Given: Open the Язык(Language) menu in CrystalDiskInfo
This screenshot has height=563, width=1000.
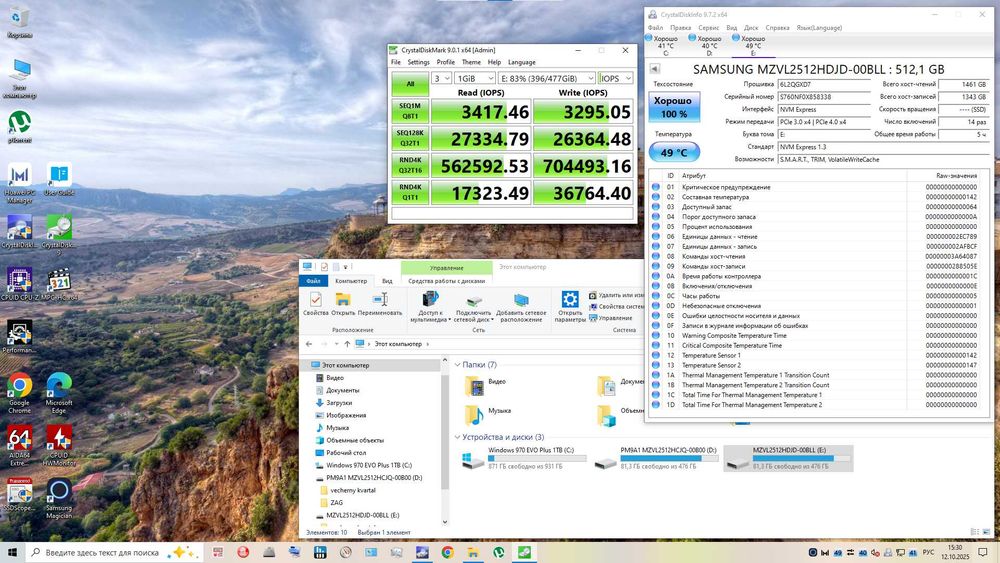Looking at the screenshot, I should click(819, 28).
